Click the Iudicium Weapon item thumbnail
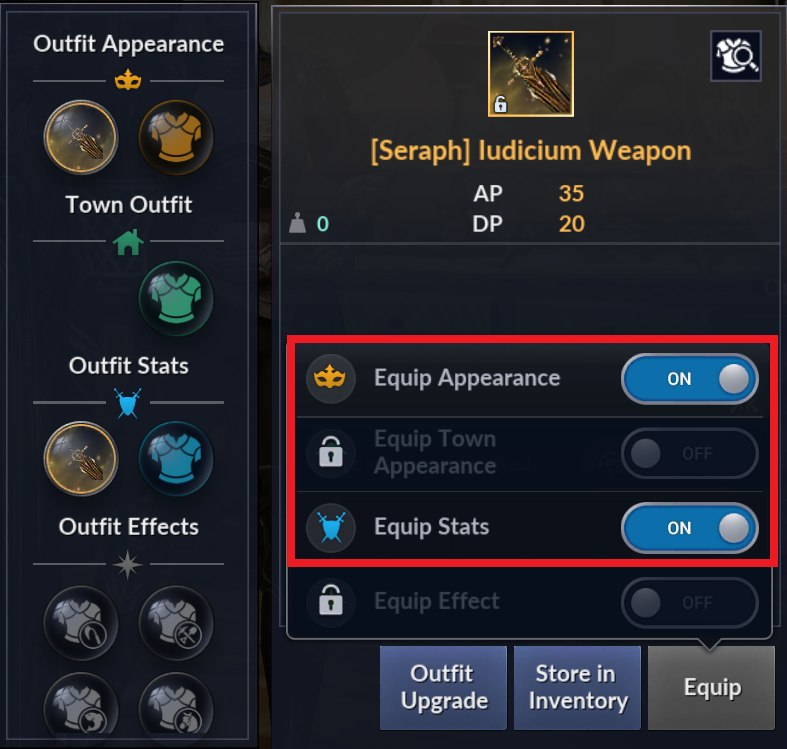Image resolution: width=787 pixels, height=749 pixels. (x=530, y=74)
